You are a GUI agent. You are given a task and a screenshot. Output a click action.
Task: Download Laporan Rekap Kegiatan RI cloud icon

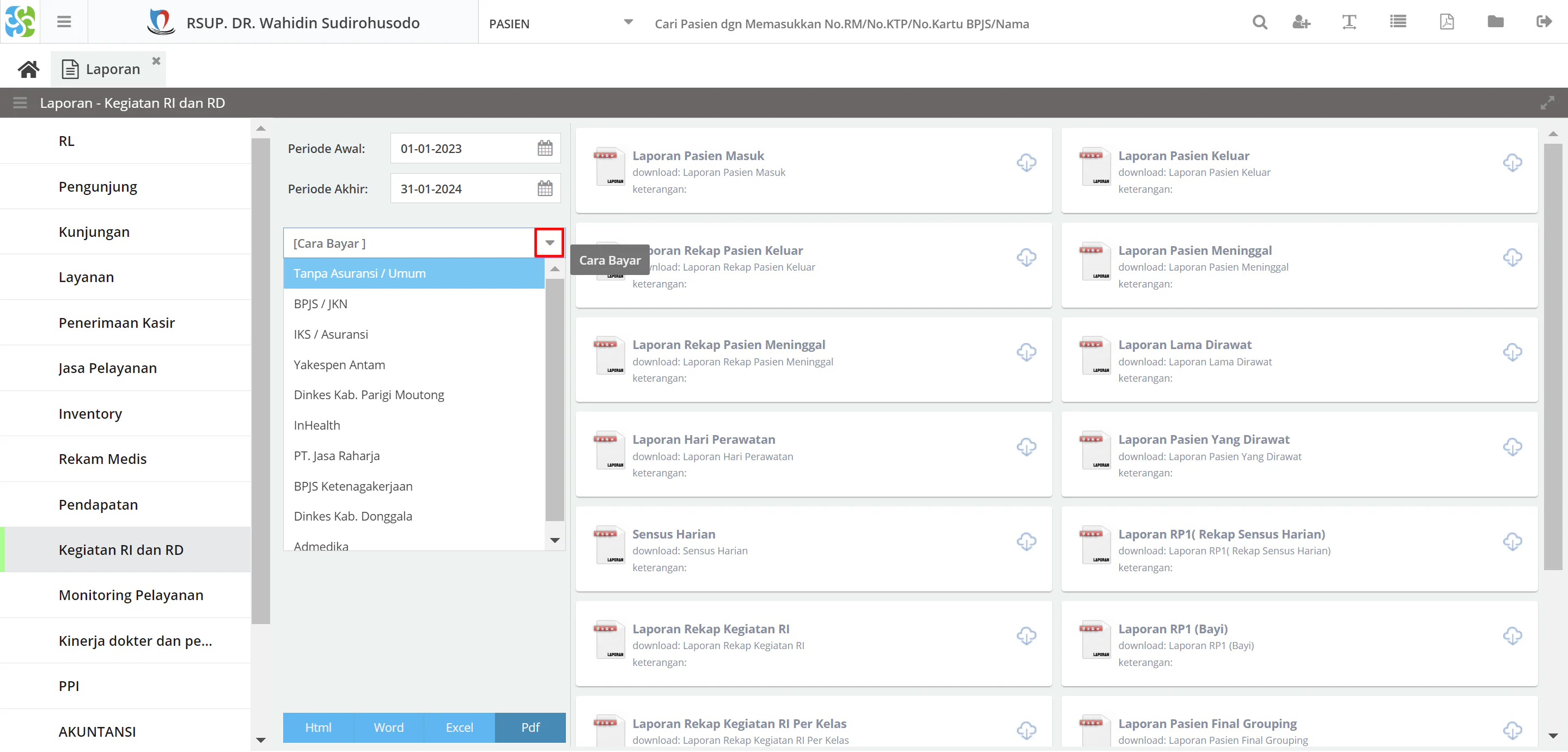[x=1026, y=636]
